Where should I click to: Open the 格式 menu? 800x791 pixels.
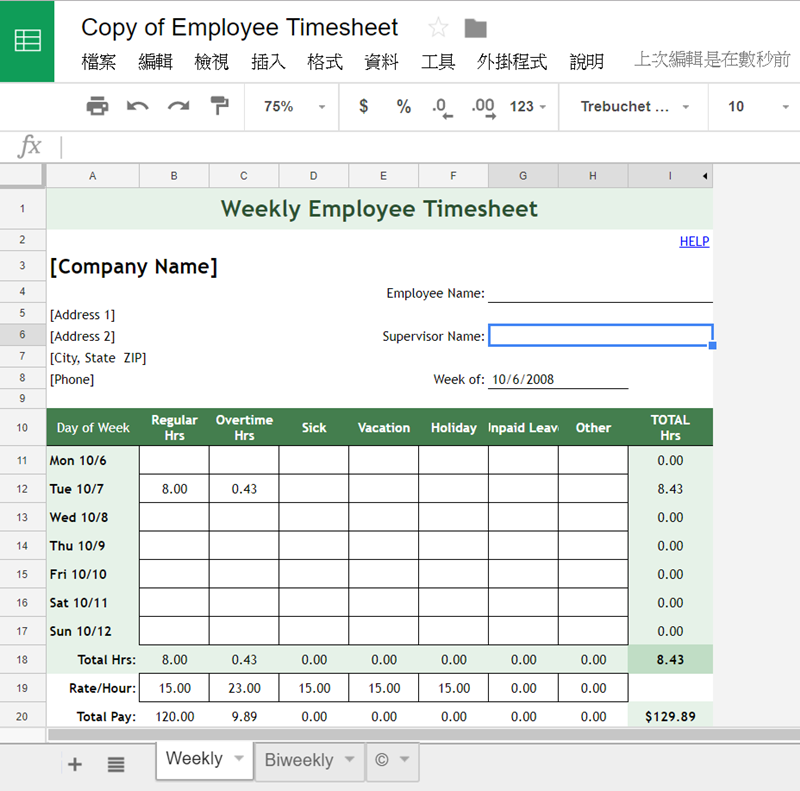(325, 62)
